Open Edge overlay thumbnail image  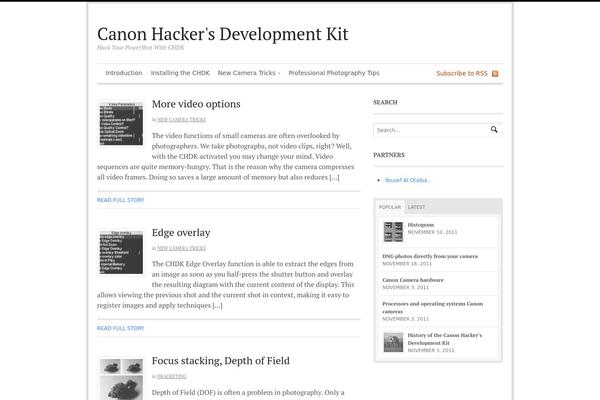click(x=121, y=252)
